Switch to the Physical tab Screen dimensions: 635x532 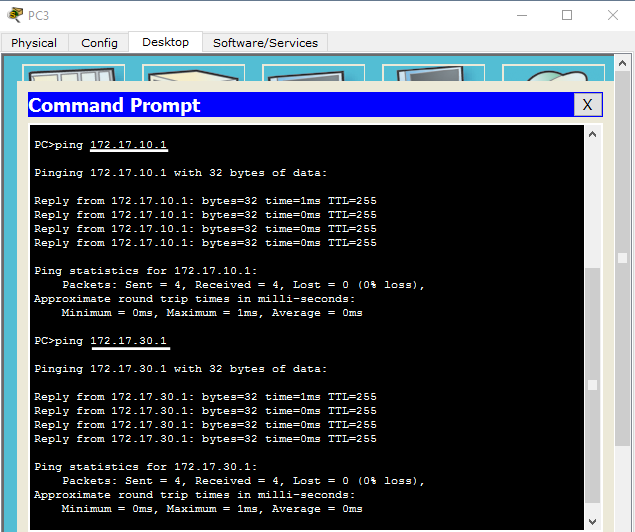pyautogui.click(x=34, y=43)
